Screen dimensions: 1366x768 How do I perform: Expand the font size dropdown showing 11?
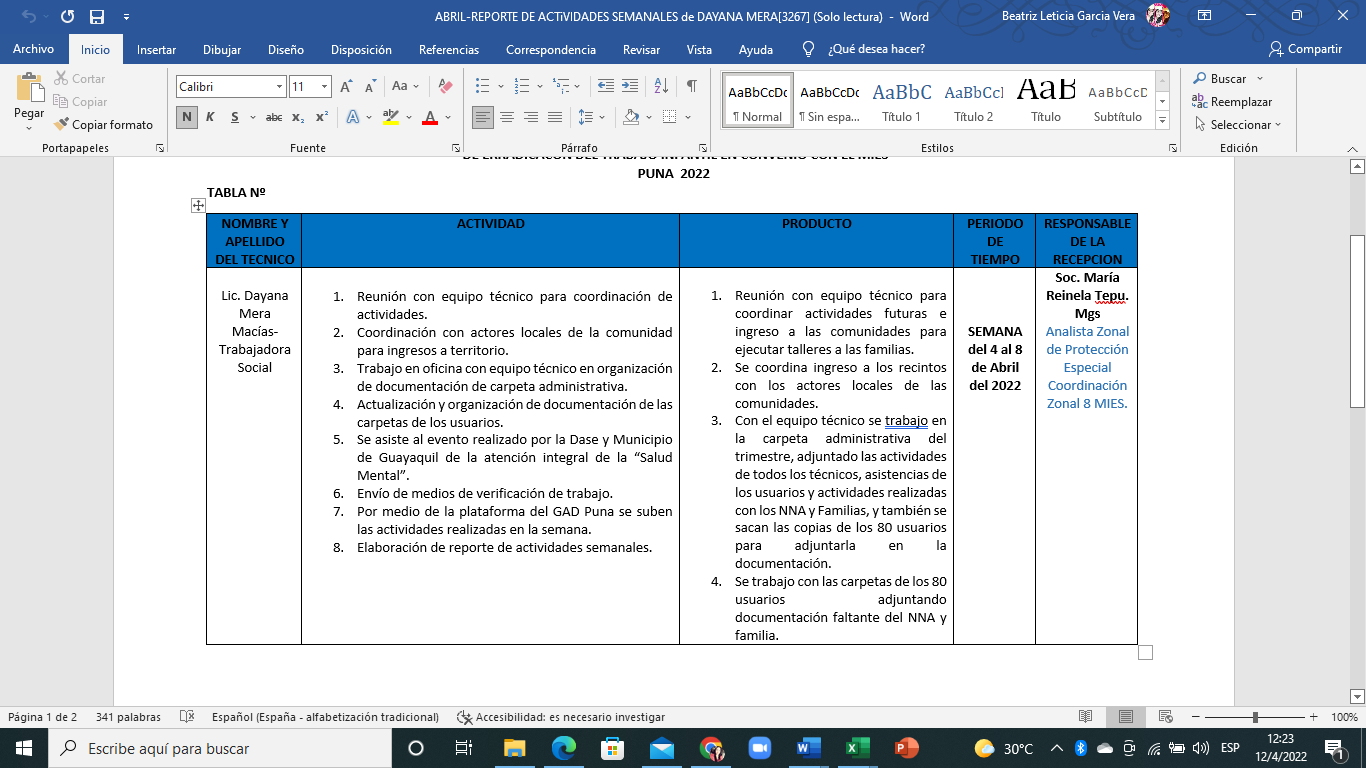click(324, 87)
